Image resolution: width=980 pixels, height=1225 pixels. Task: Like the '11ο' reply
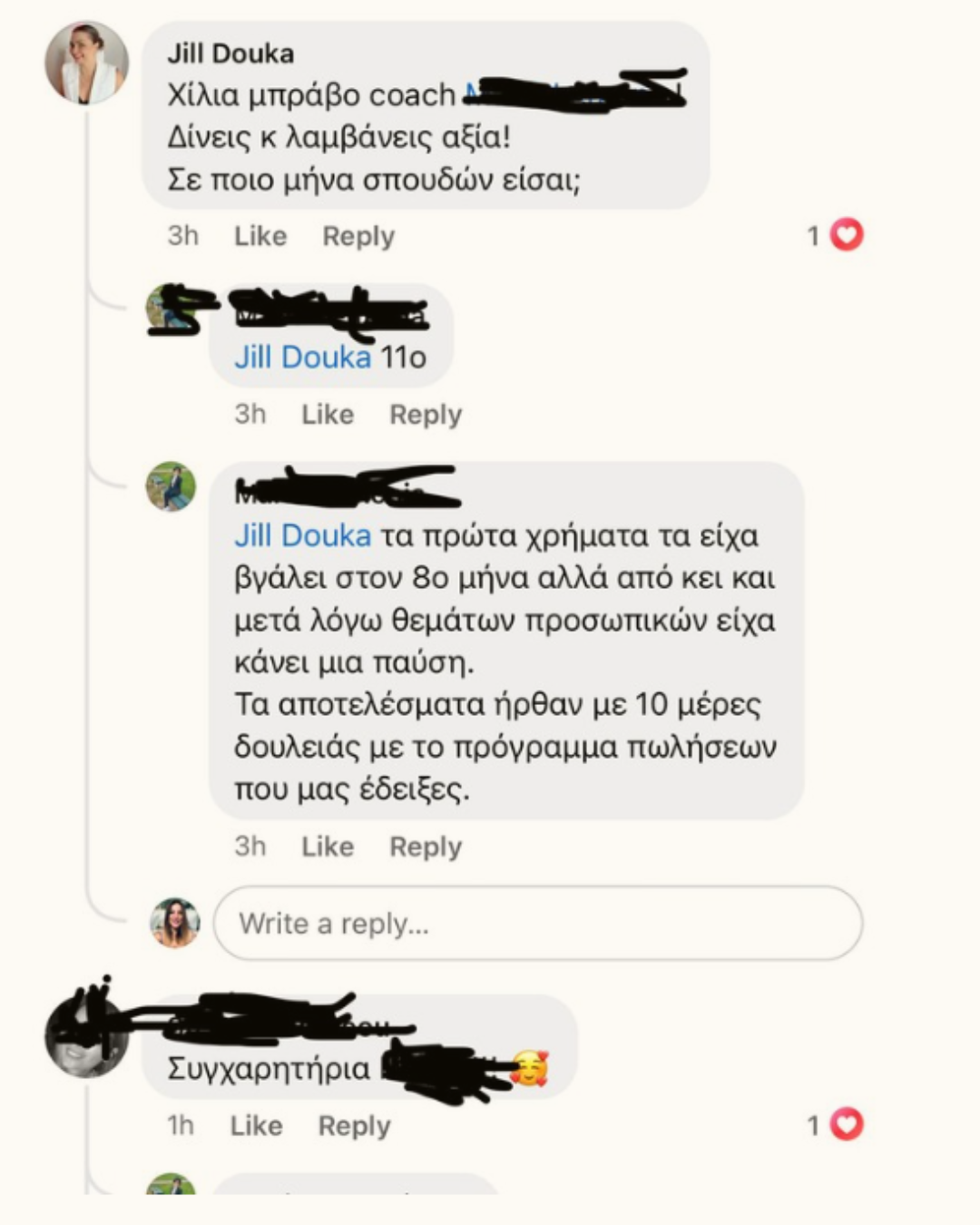click(328, 415)
